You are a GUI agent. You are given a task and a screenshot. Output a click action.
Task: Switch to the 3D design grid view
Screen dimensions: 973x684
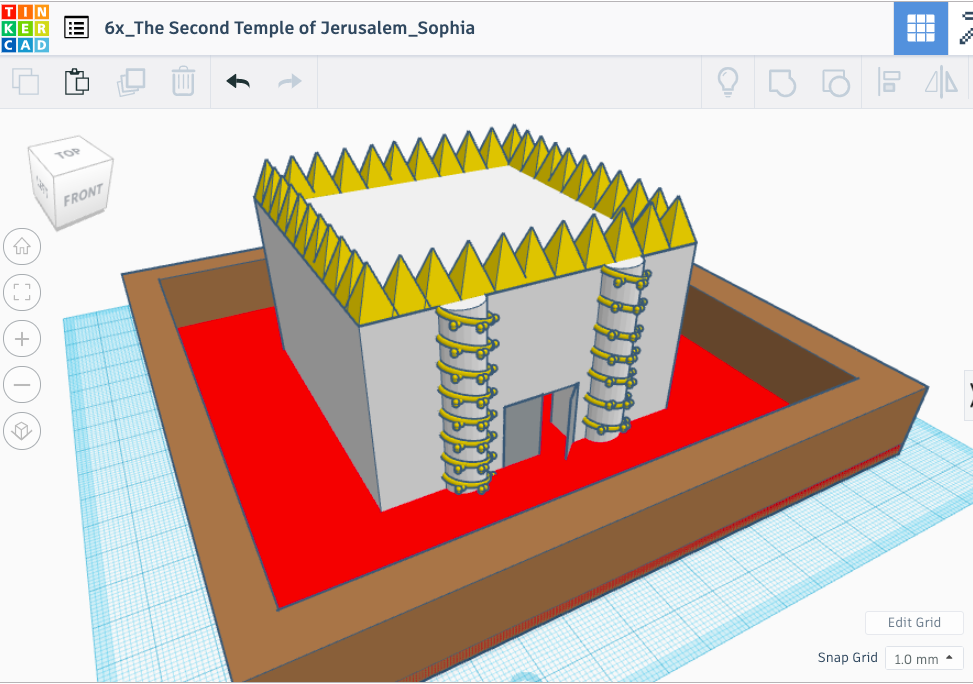point(920,28)
